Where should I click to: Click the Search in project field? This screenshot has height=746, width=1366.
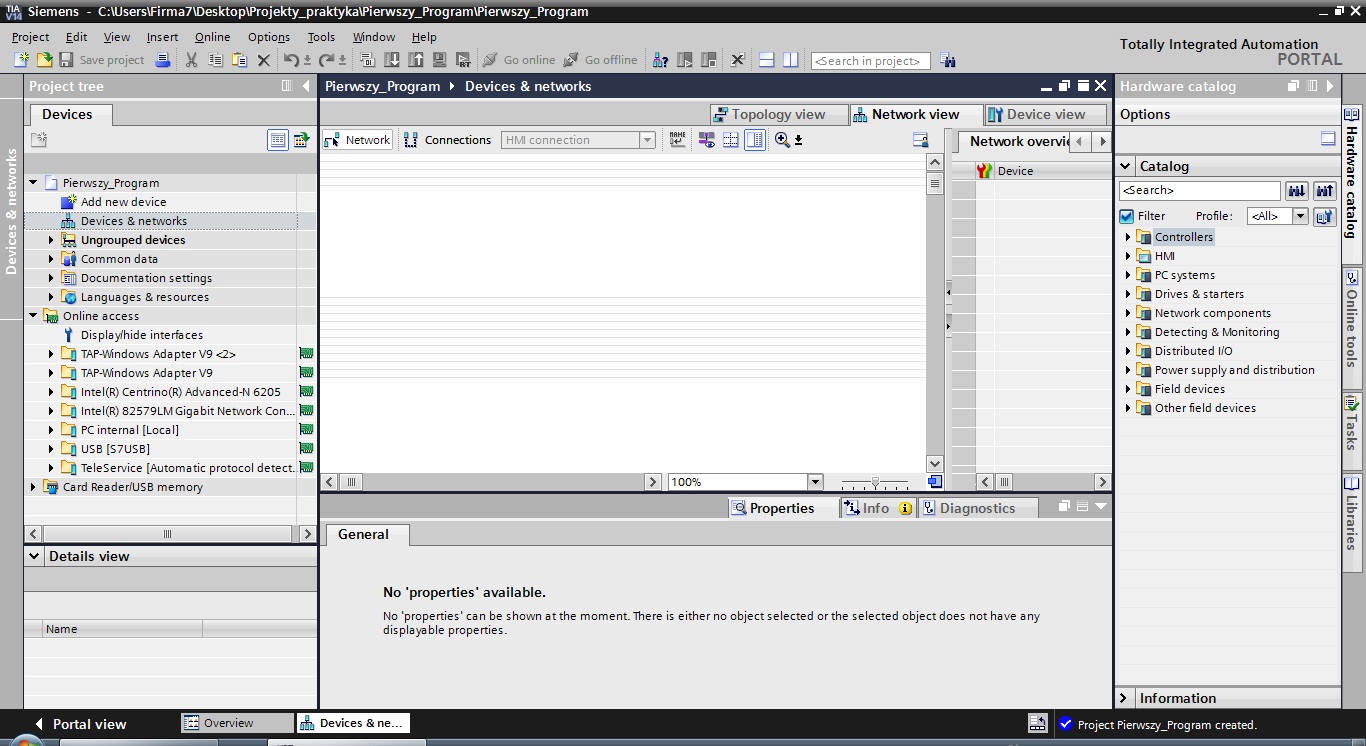tap(870, 61)
